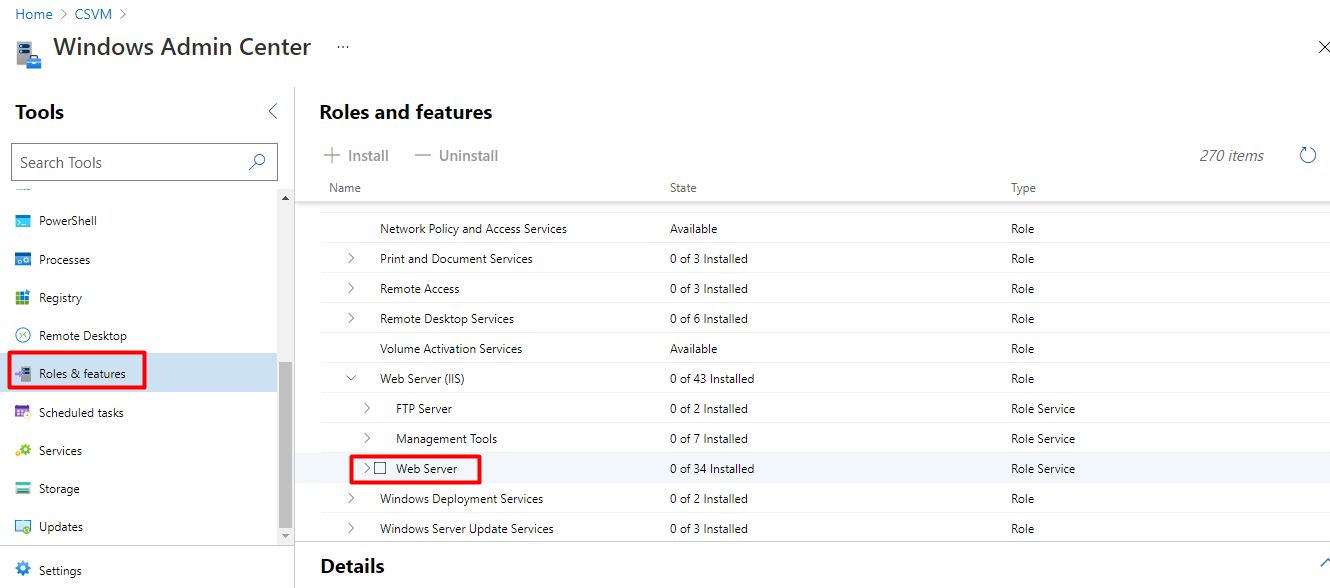1330x588 pixels.
Task: Open the CSVM breadcrumb link
Action: point(91,14)
